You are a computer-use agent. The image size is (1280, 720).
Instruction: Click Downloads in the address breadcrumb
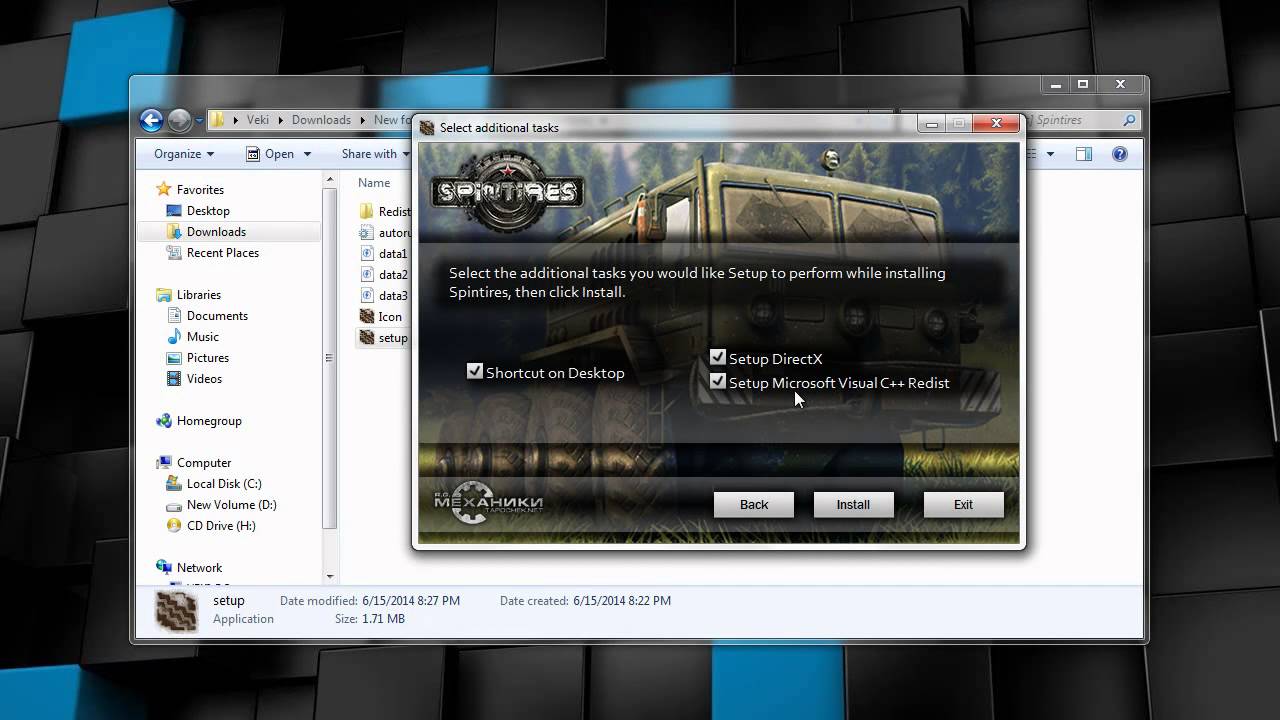321,120
